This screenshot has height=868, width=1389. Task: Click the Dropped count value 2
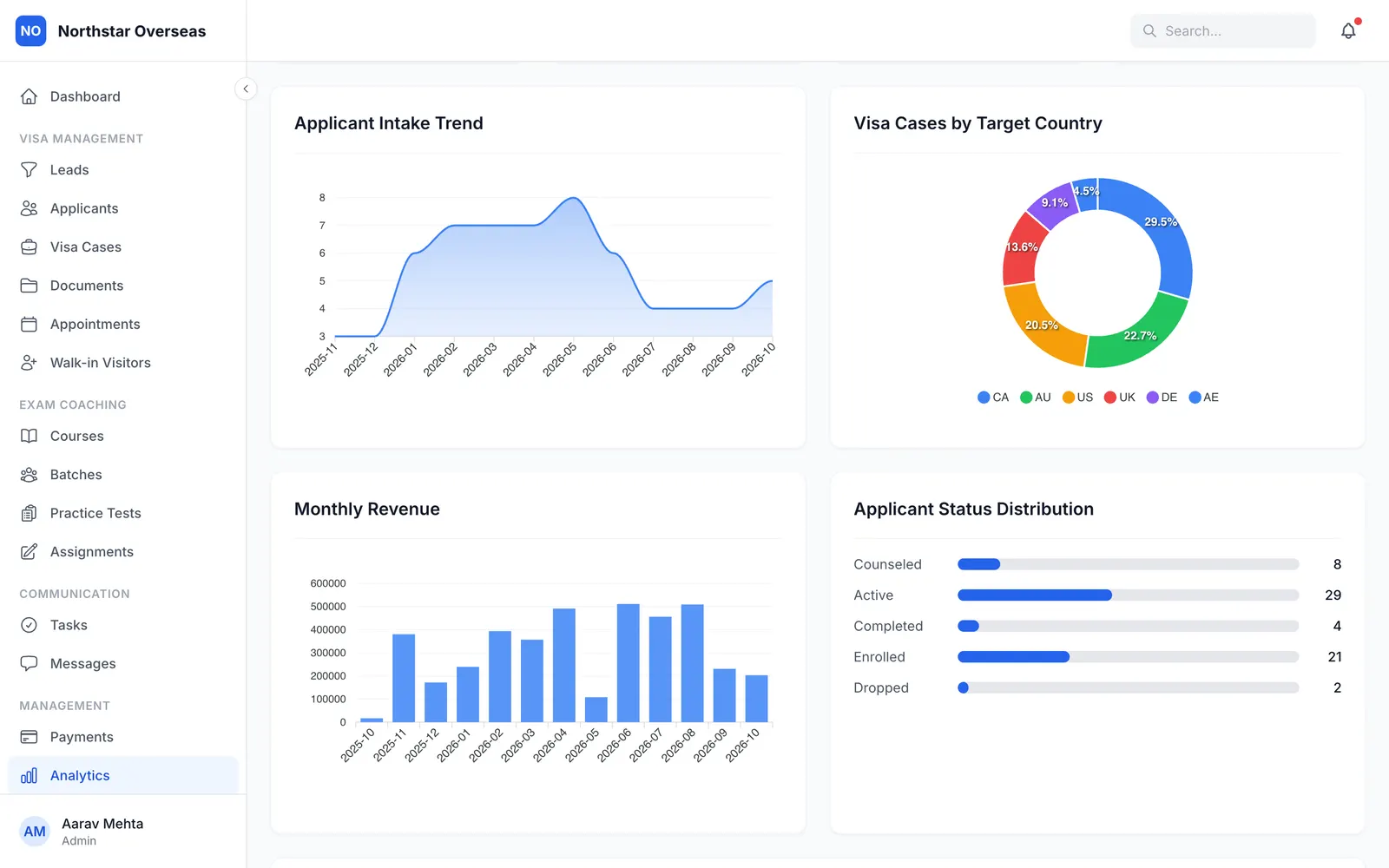[1337, 688]
